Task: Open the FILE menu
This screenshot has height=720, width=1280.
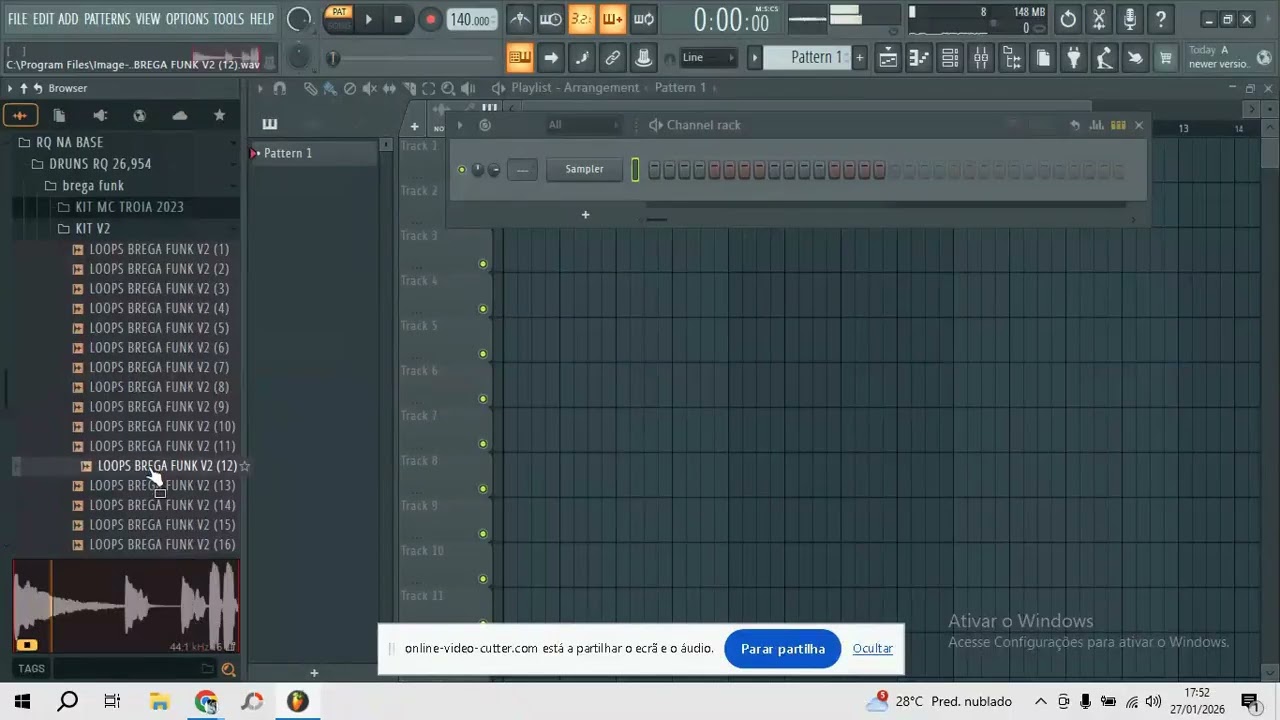Action: tap(17, 19)
